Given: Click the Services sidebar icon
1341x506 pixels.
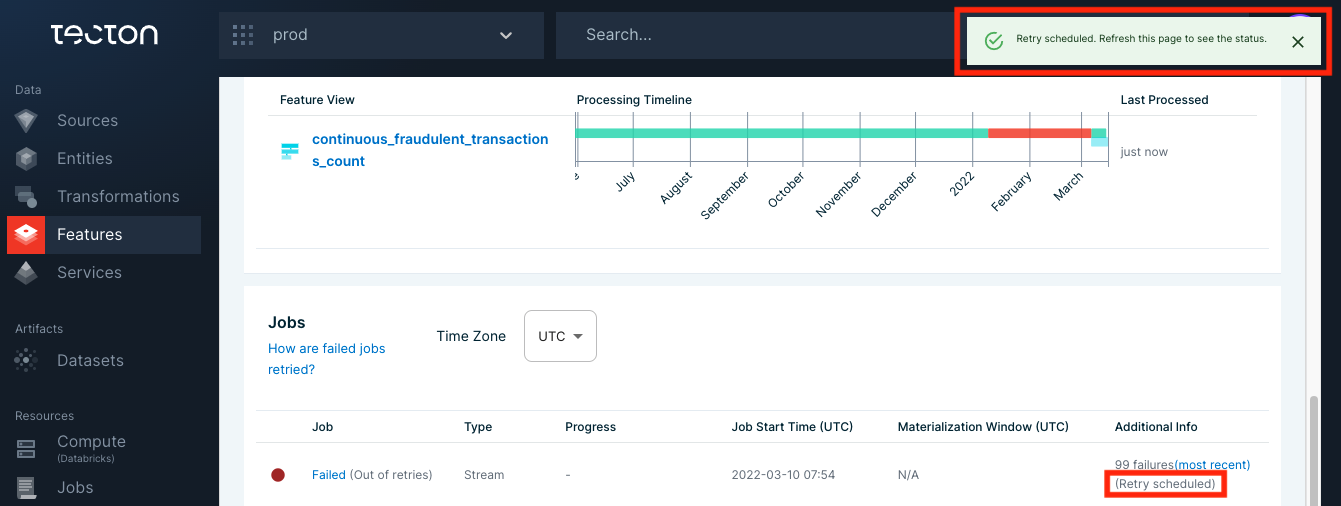Looking at the screenshot, I should pyautogui.click(x=26, y=273).
